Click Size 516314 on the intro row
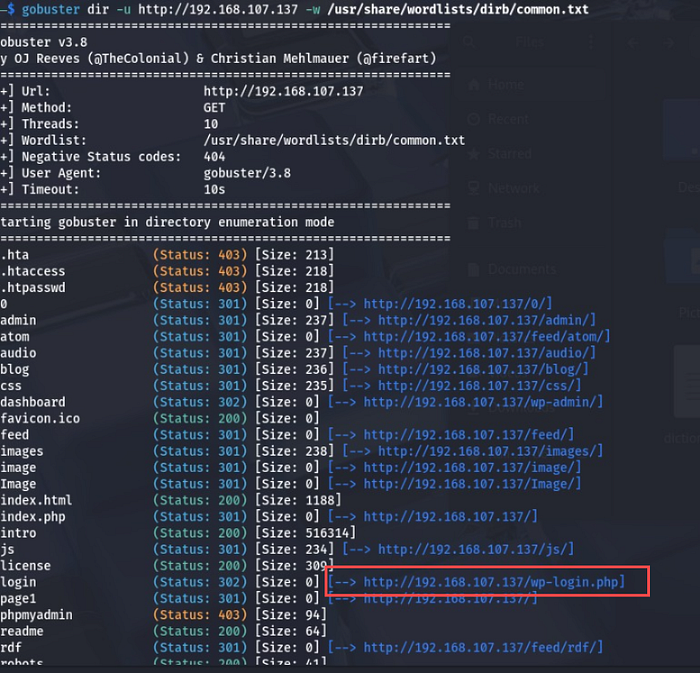This screenshot has height=673, width=700. click(305, 533)
